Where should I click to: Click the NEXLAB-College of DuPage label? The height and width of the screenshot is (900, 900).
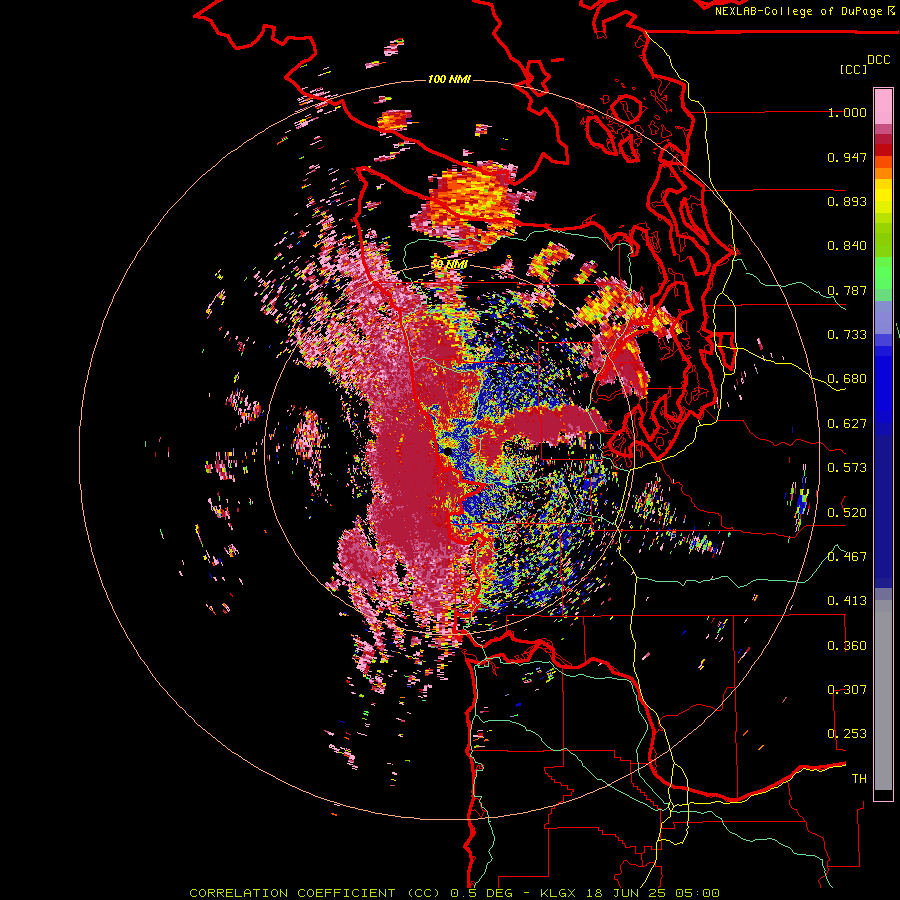point(798,11)
